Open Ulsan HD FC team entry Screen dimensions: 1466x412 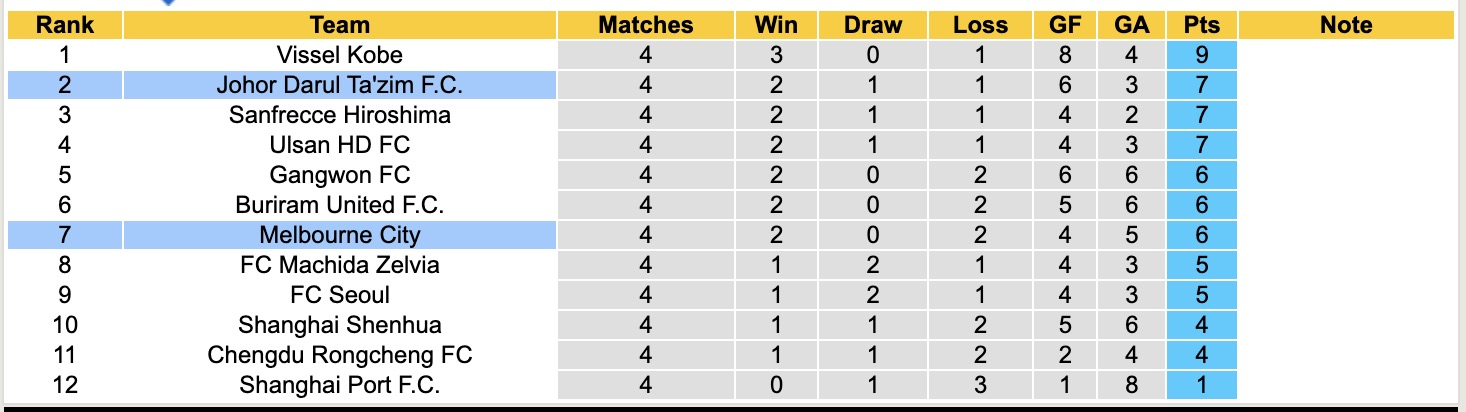tap(340, 145)
